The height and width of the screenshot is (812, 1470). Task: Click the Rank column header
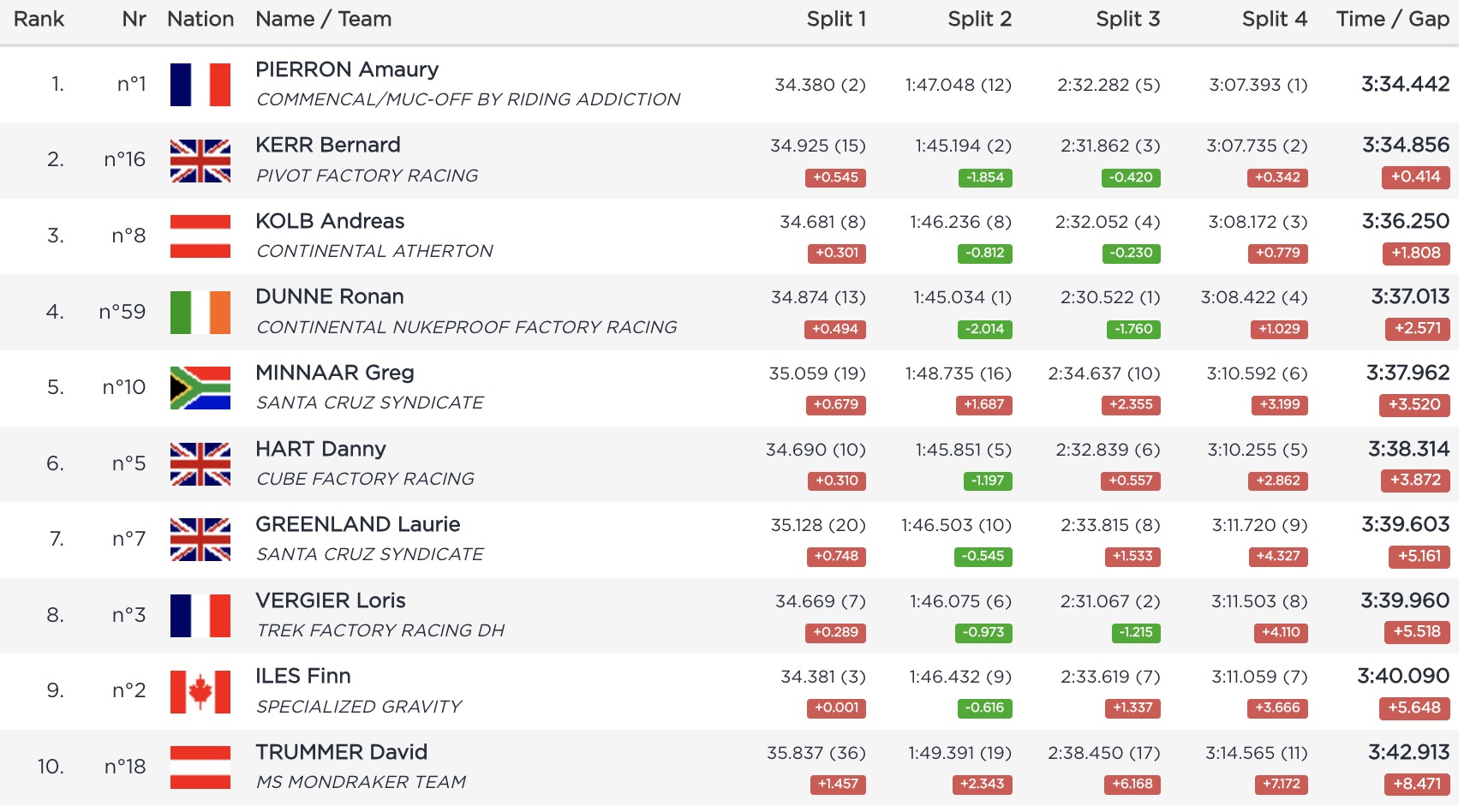click(39, 19)
